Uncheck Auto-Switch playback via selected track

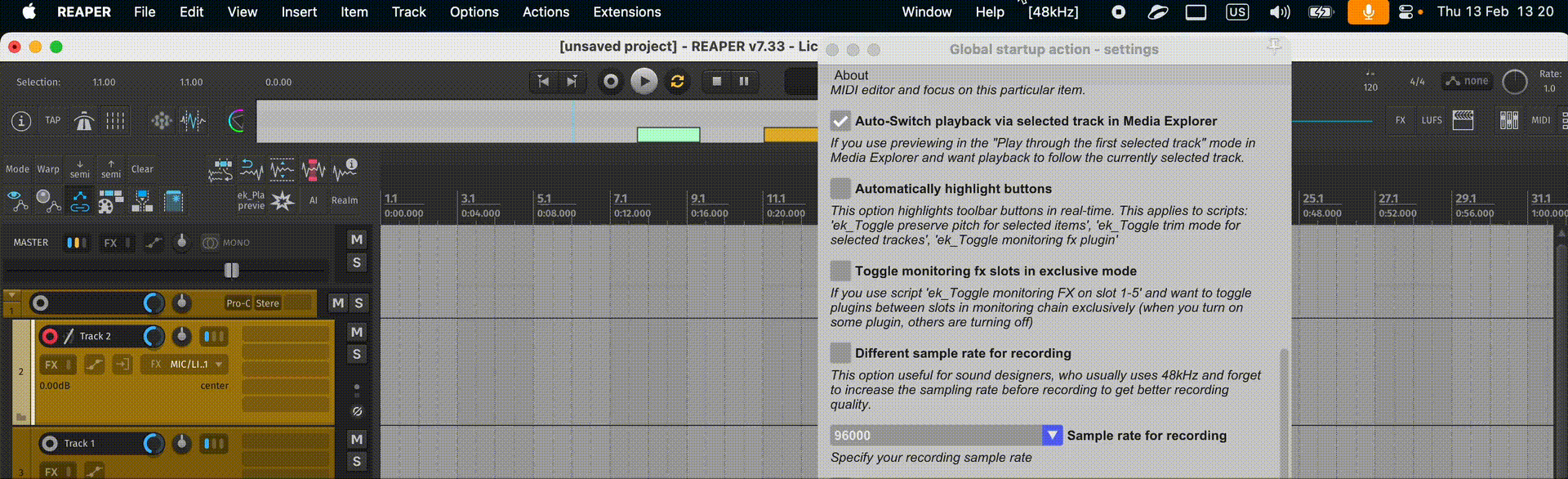point(840,121)
